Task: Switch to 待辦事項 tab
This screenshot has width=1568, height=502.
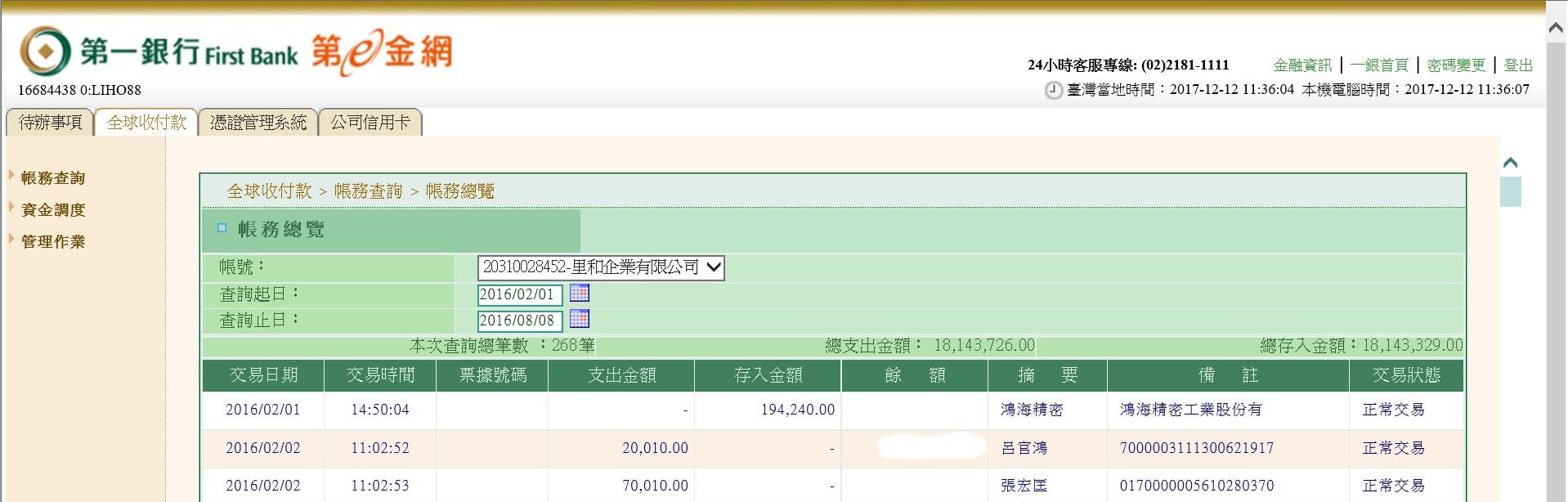Action: pyautogui.click(x=50, y=123)
